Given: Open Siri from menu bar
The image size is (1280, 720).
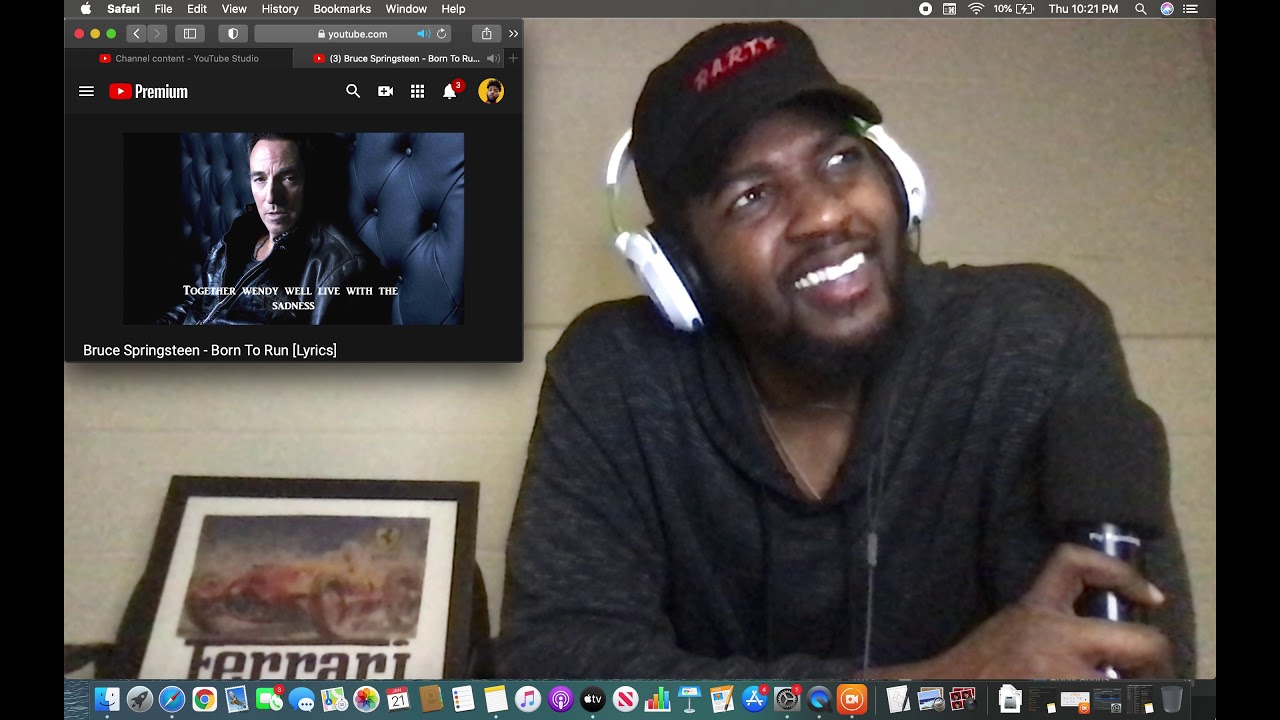Looking at the screenshot, I should tap(1167, 9).
